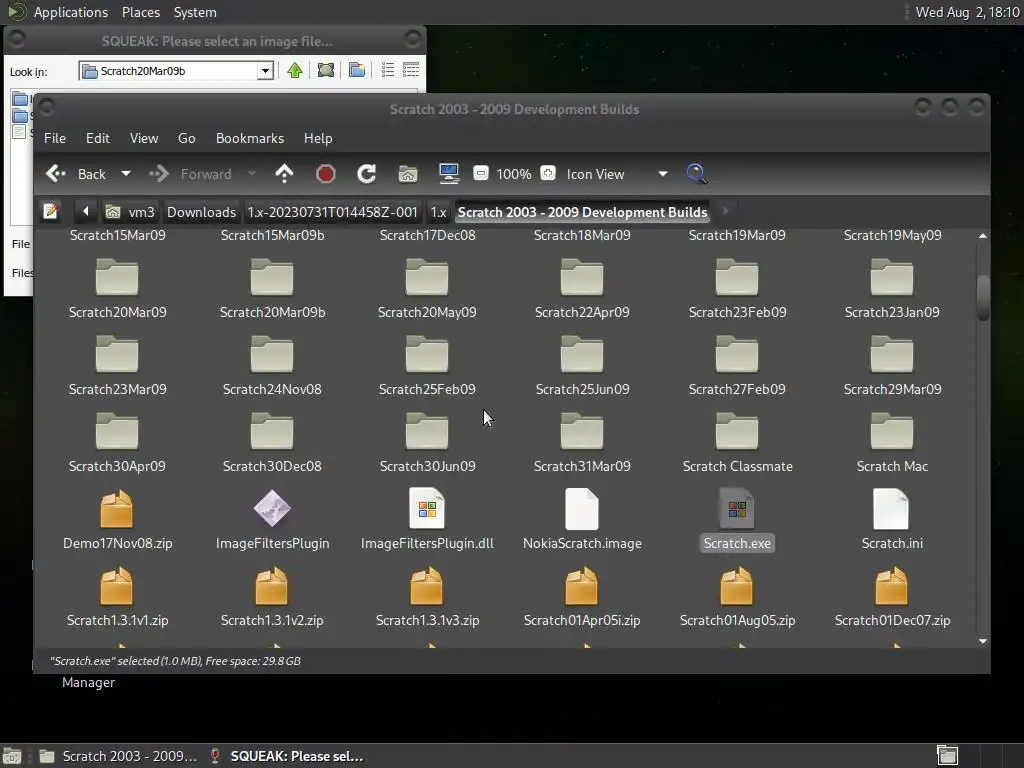Click the scrollbar down arrow

pos(983,641)
